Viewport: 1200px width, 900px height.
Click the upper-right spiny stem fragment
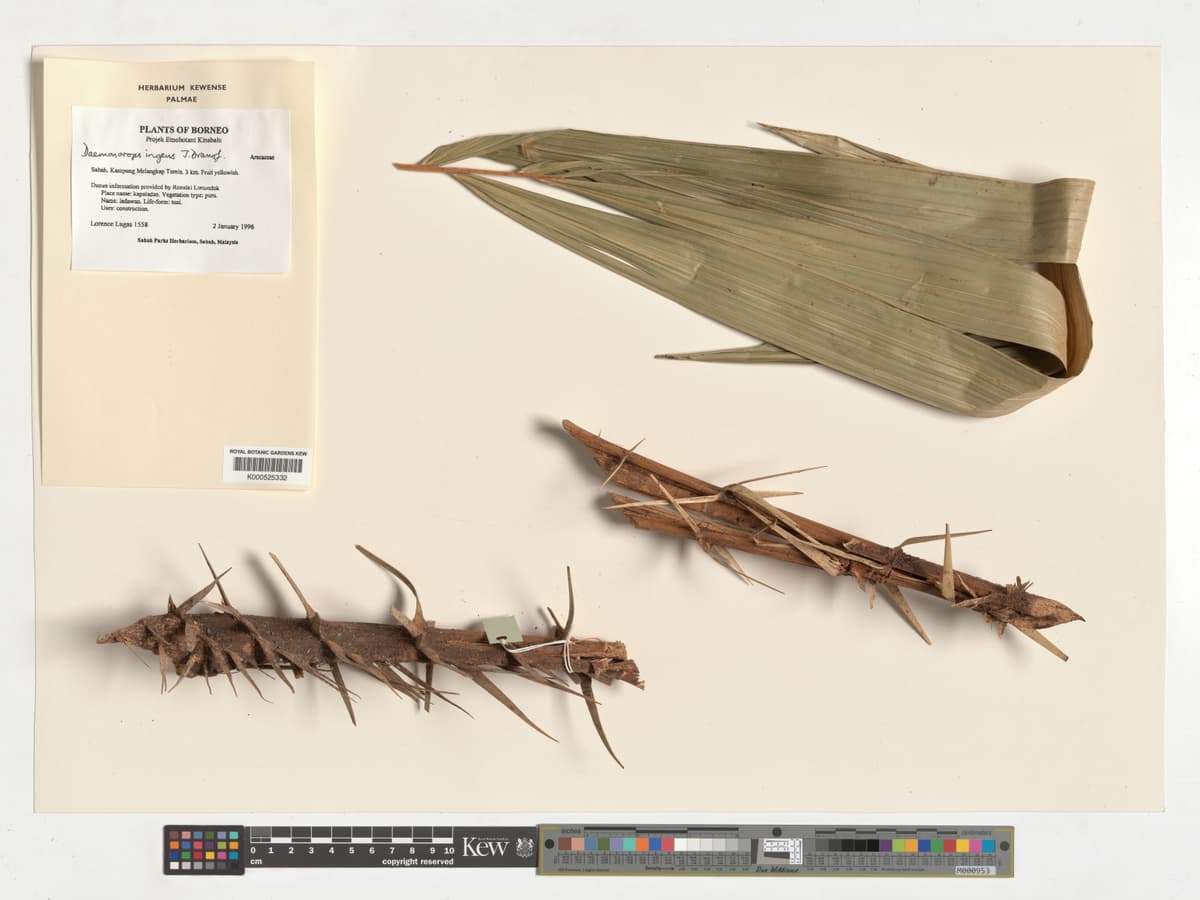click(x=820, y=540)
